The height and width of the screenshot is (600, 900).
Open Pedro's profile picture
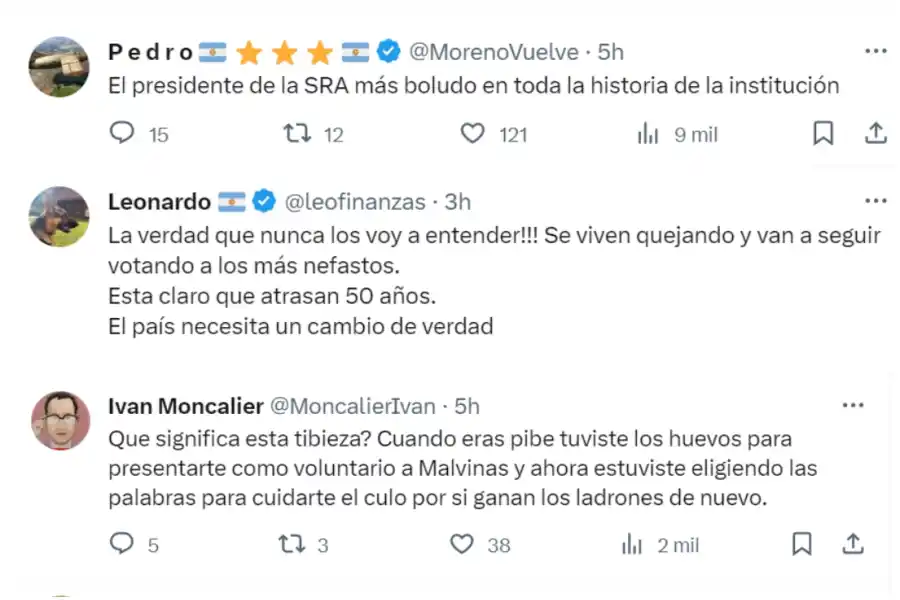[59, 67]
